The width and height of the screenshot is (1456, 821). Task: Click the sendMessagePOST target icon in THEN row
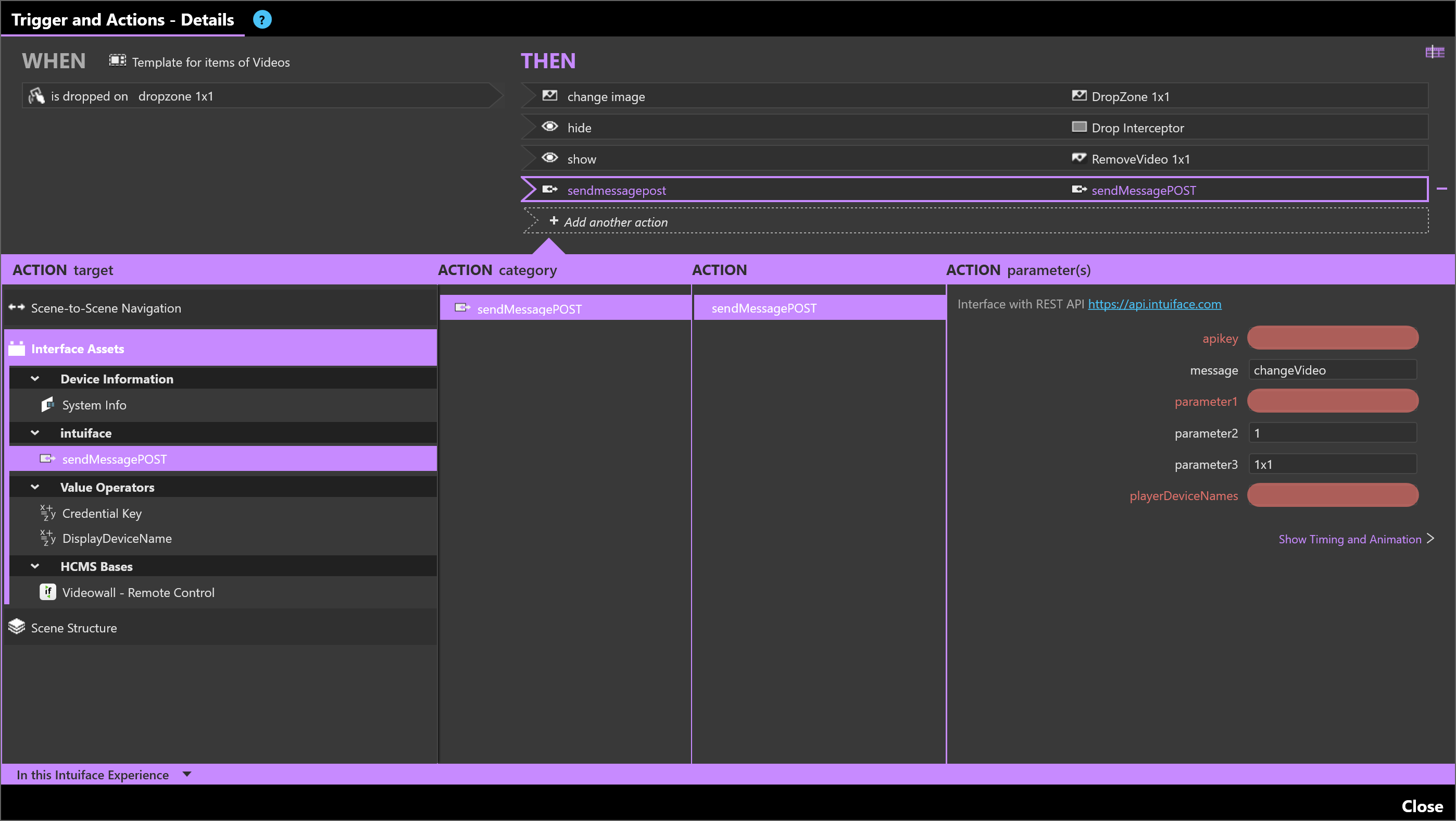pos(1079,190)
